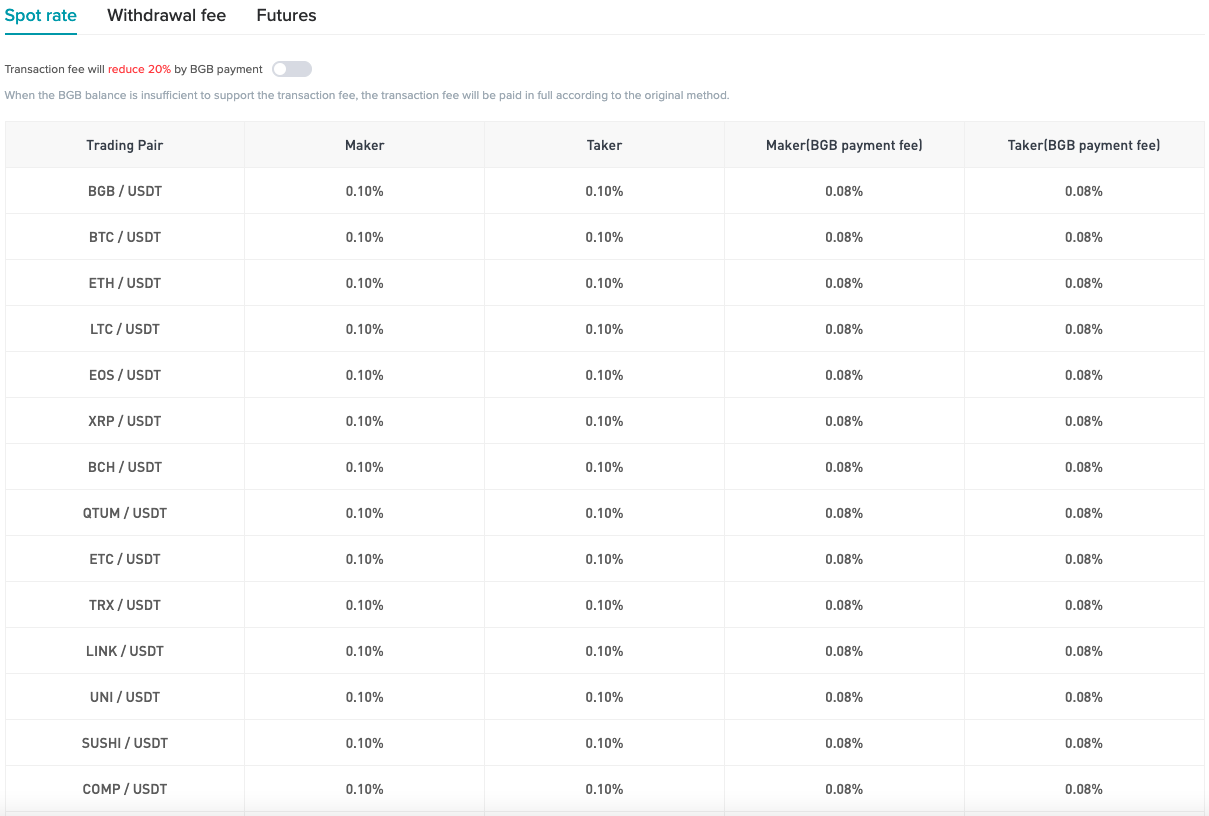This screenshot has width=1209, height=816.
Task: Click Maker fee 0.10% in COMP / USDT row
Action: (365, 789)
